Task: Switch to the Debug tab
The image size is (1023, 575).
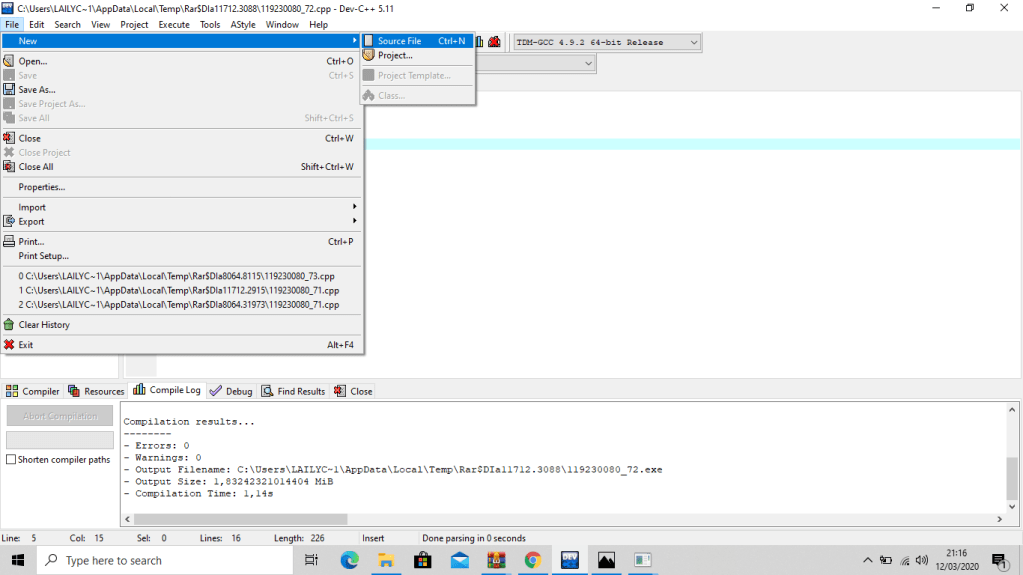Action: (x=231, y=391)
